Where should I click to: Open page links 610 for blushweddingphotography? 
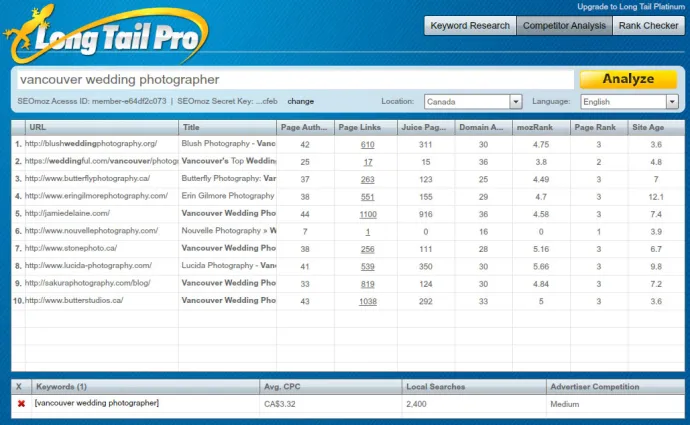pos(367,144)
